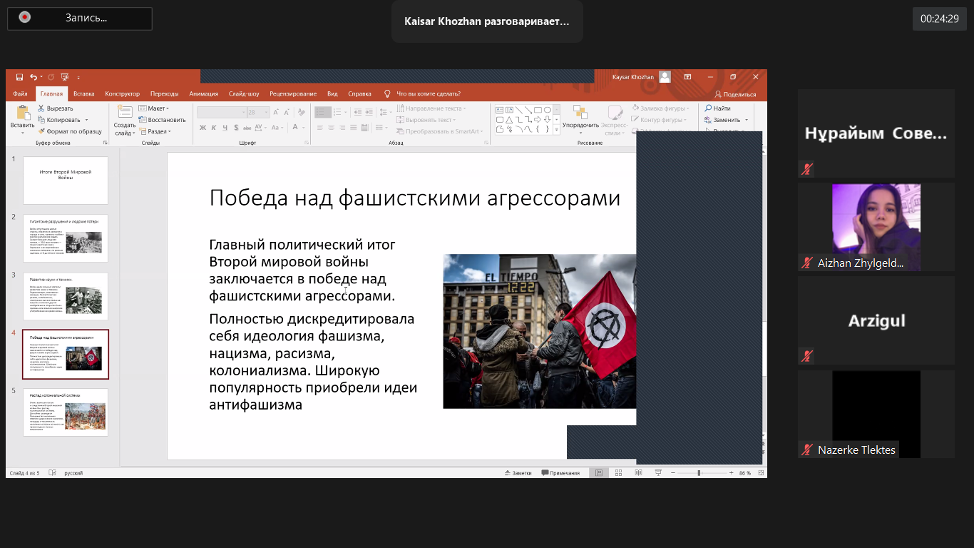The width and height of the screenshot is (974, 550).
Task: Click Aizhan Zhylgeld participant video tile
Action: tap(876, 227)
